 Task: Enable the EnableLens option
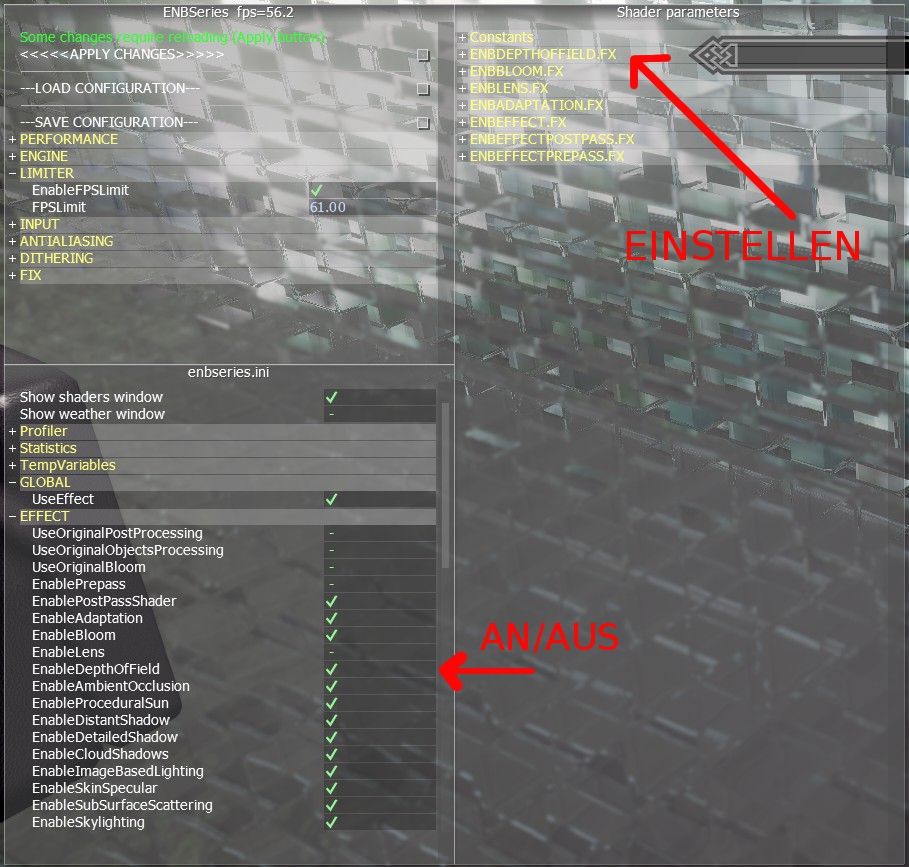[x=332, y=653]
